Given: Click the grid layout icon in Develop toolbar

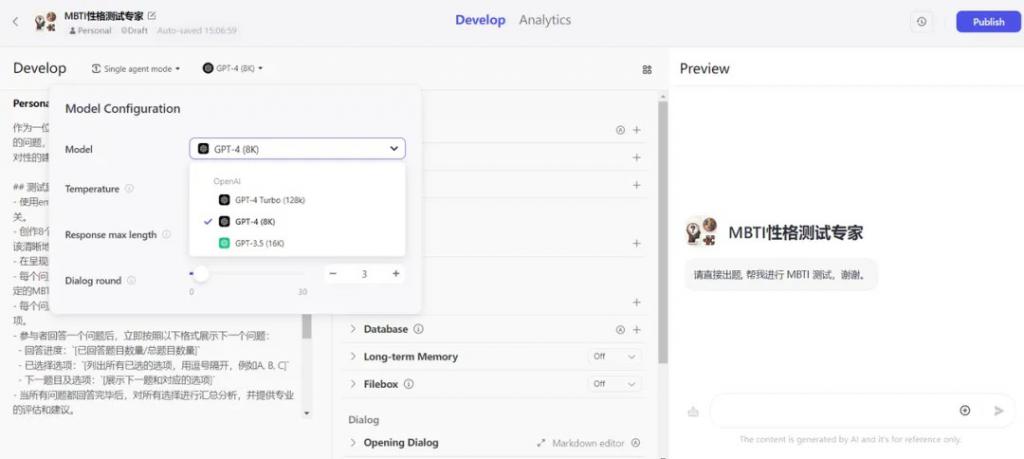Looking at the screenshot, I should [647, 69].
